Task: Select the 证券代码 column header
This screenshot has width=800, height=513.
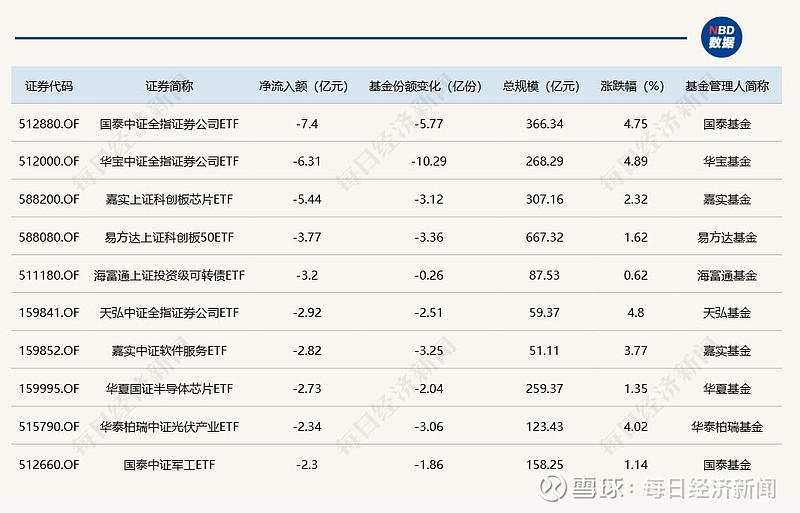Action: pyautogui.click(x=49, y=86)
